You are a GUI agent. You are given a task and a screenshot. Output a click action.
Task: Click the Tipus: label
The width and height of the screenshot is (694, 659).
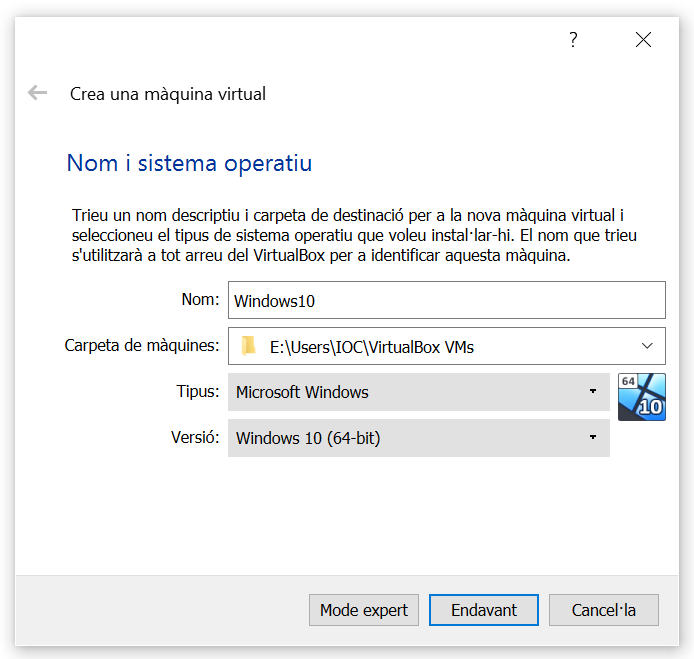(198, 391)
